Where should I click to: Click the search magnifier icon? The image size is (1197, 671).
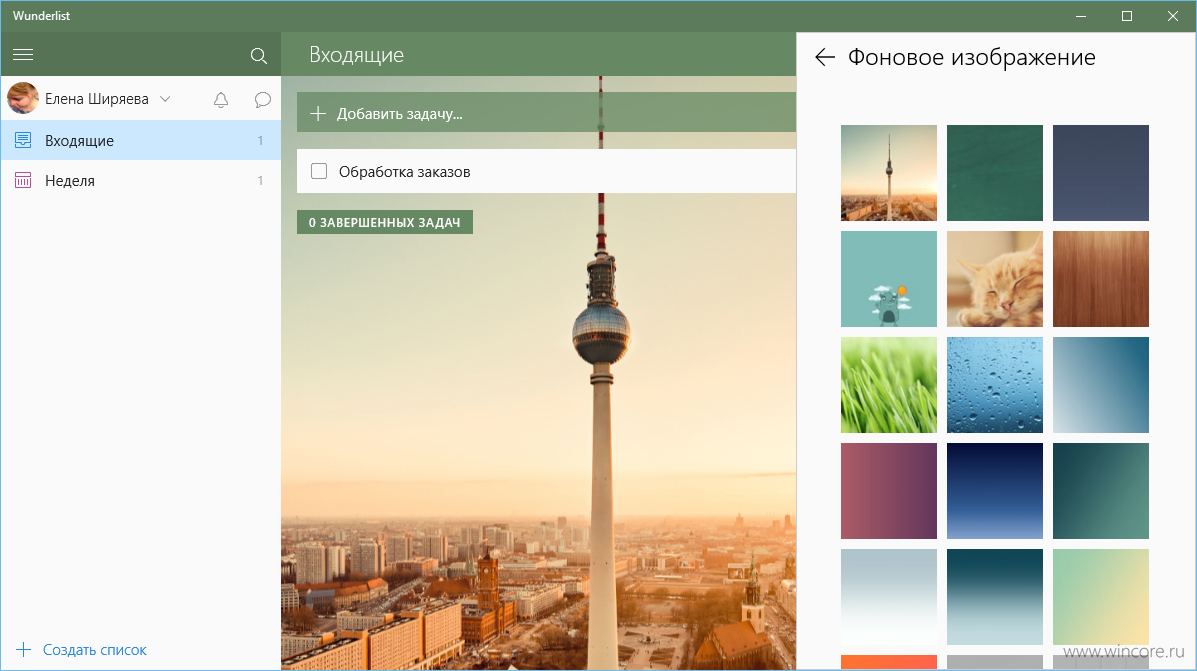pyautogui.click(x=259, y=55)
